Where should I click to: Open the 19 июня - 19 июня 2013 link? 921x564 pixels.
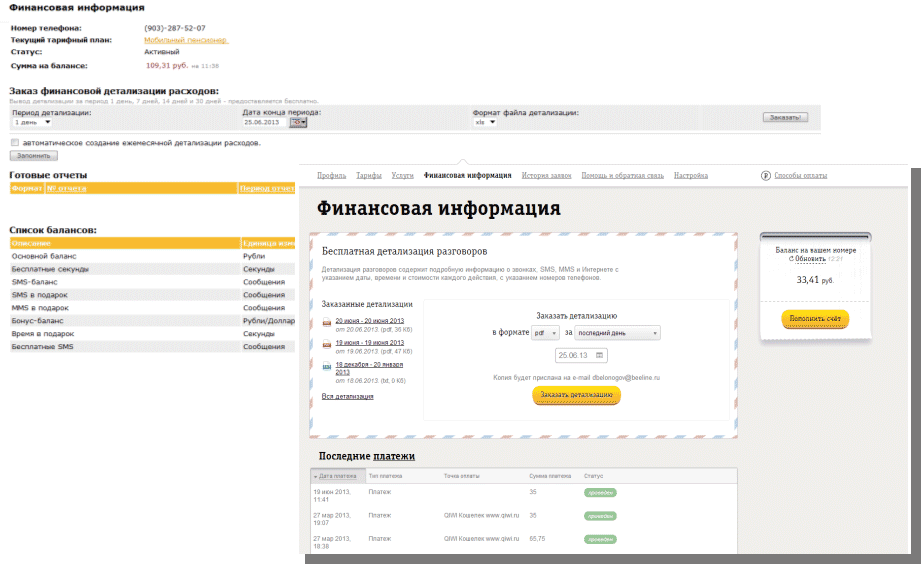[x=369, y=343]
